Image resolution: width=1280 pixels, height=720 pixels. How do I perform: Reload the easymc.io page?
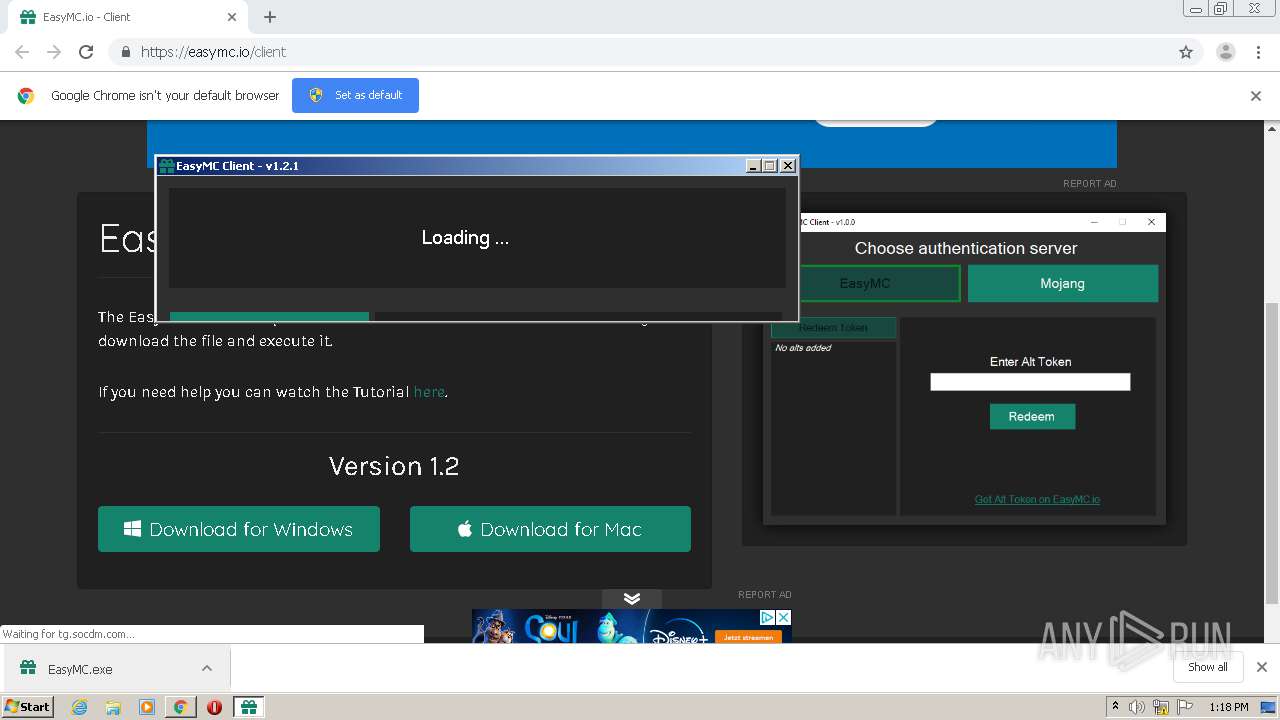(86, 52)
